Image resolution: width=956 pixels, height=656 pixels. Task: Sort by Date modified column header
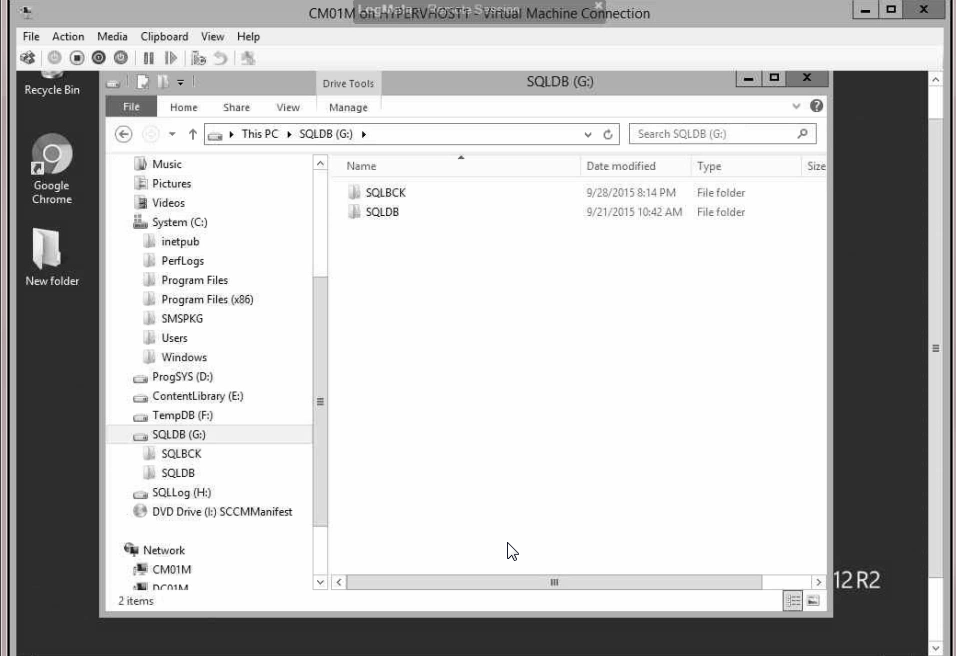621,166
